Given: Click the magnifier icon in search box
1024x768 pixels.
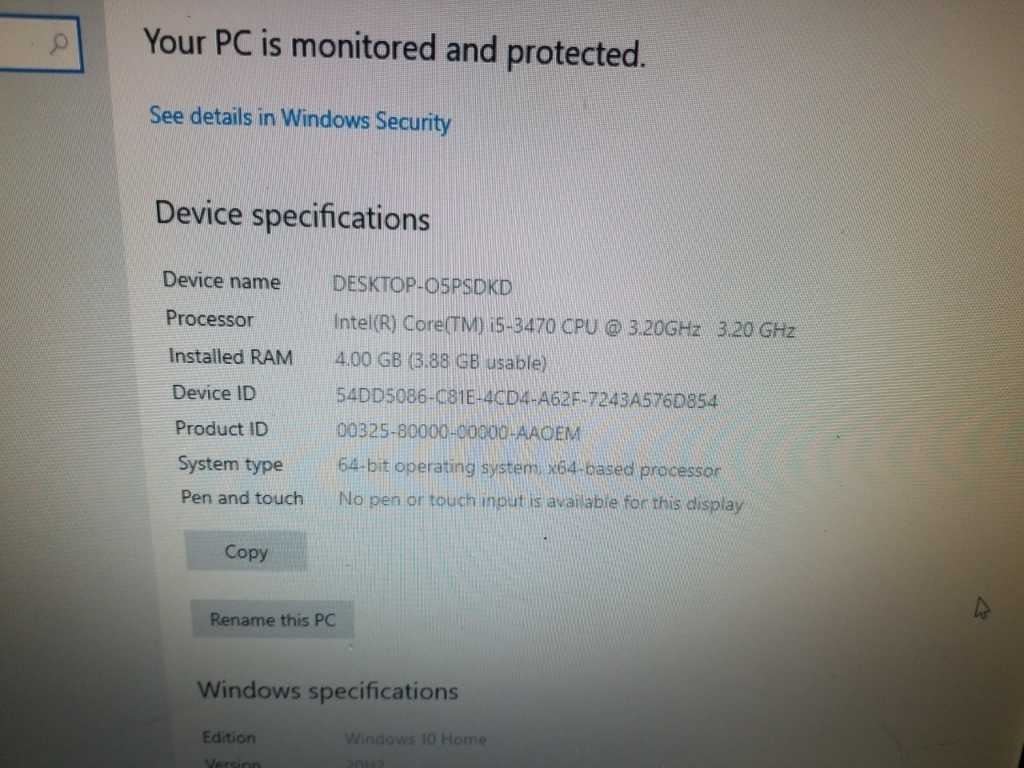Looking at the screenshot, I should [x=59, y=44].
